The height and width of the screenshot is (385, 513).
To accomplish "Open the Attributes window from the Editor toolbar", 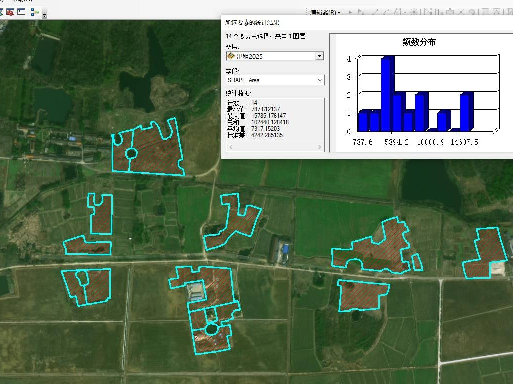I will coord(484,12).
